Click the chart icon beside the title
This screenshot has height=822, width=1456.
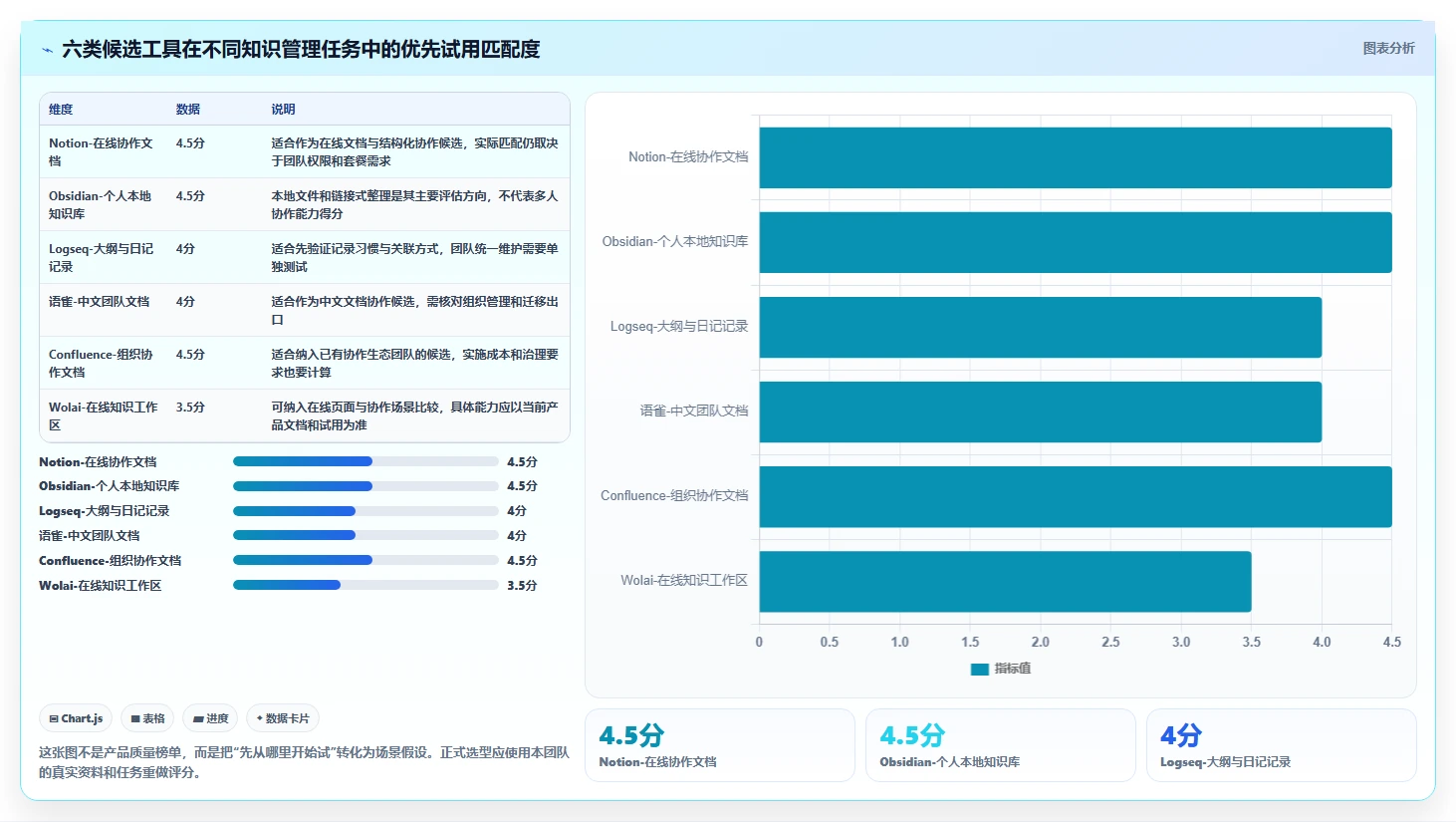click(47, 50)
